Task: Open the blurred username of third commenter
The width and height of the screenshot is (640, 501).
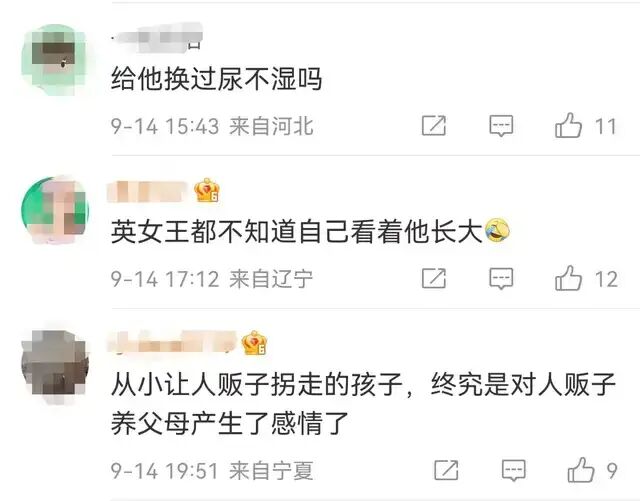Action: 172,343
